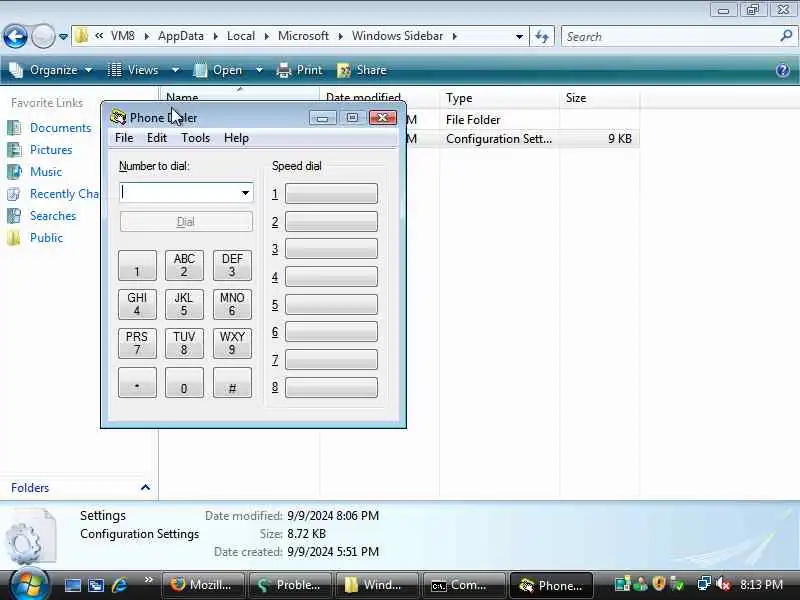Click the WXY 9 keypad button

232,343
